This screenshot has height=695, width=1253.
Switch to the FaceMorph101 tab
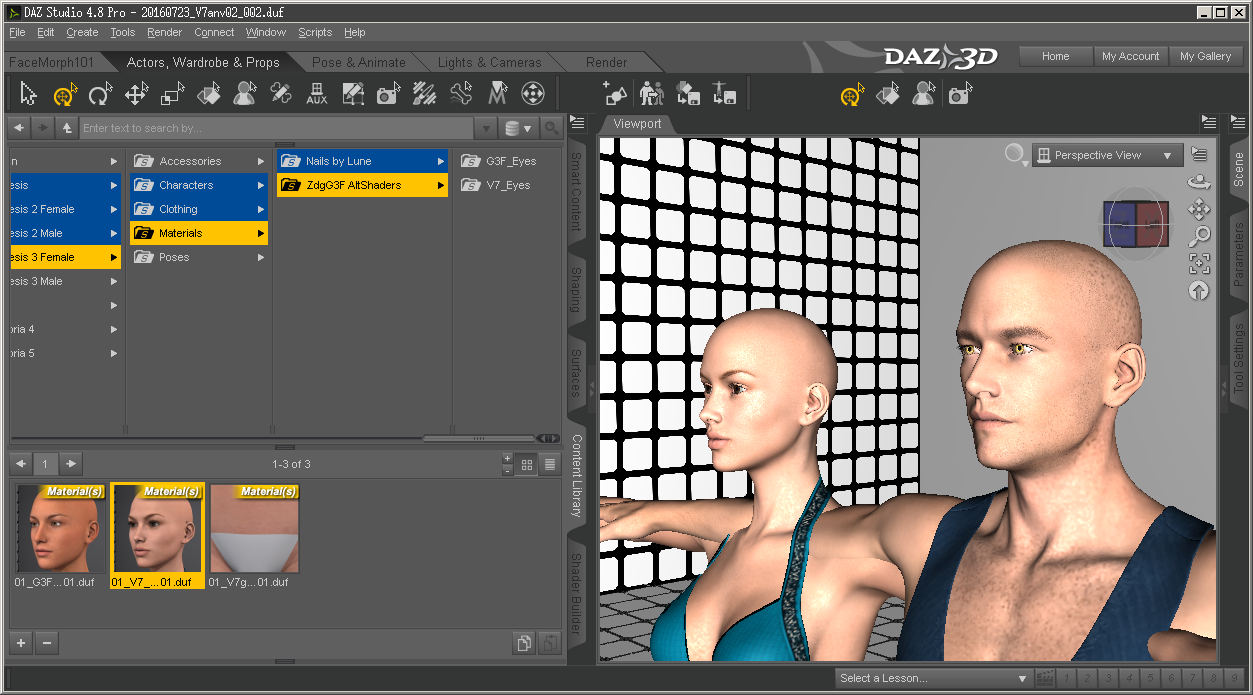click(53, 62)
